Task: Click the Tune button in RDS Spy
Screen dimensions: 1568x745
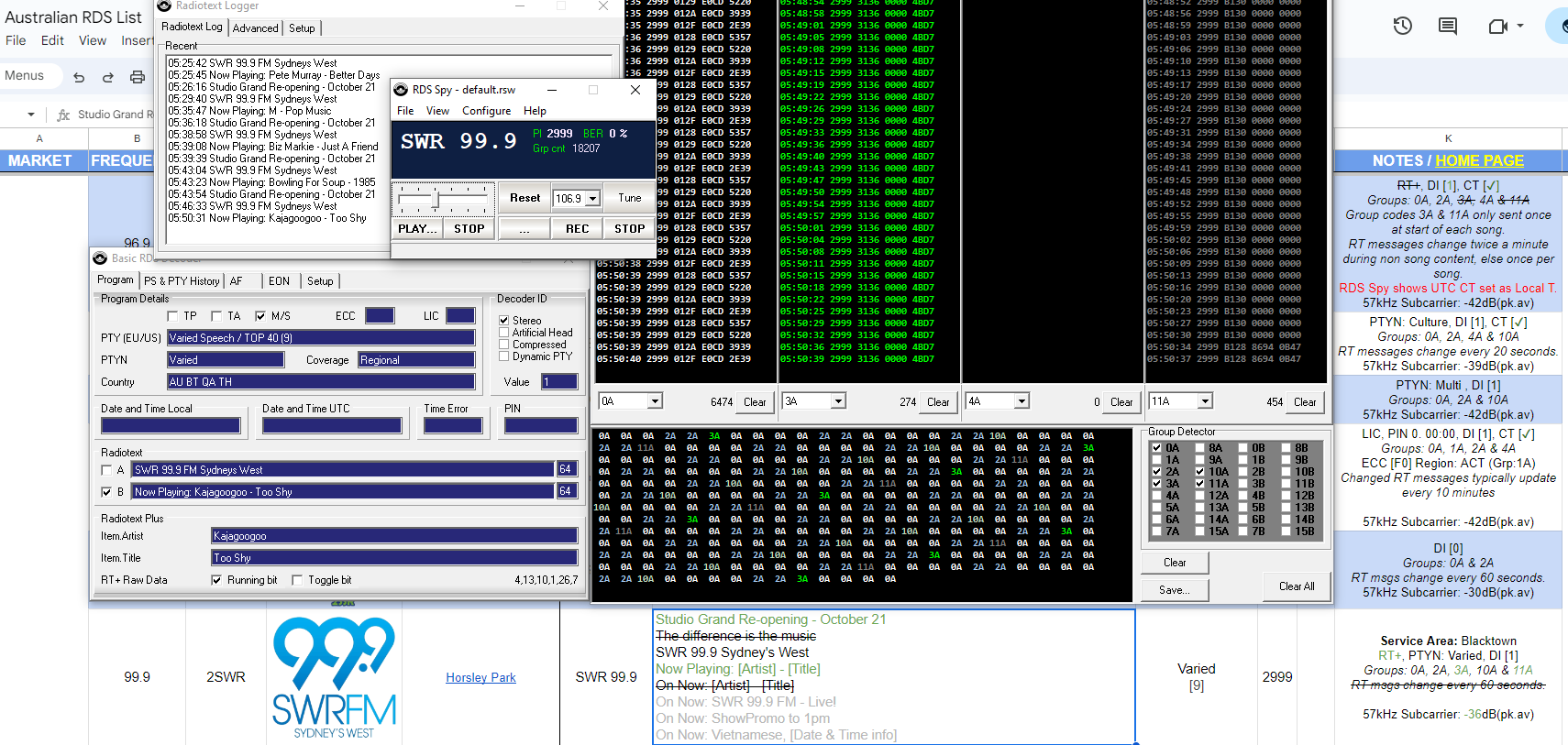Action: [629, 198]
